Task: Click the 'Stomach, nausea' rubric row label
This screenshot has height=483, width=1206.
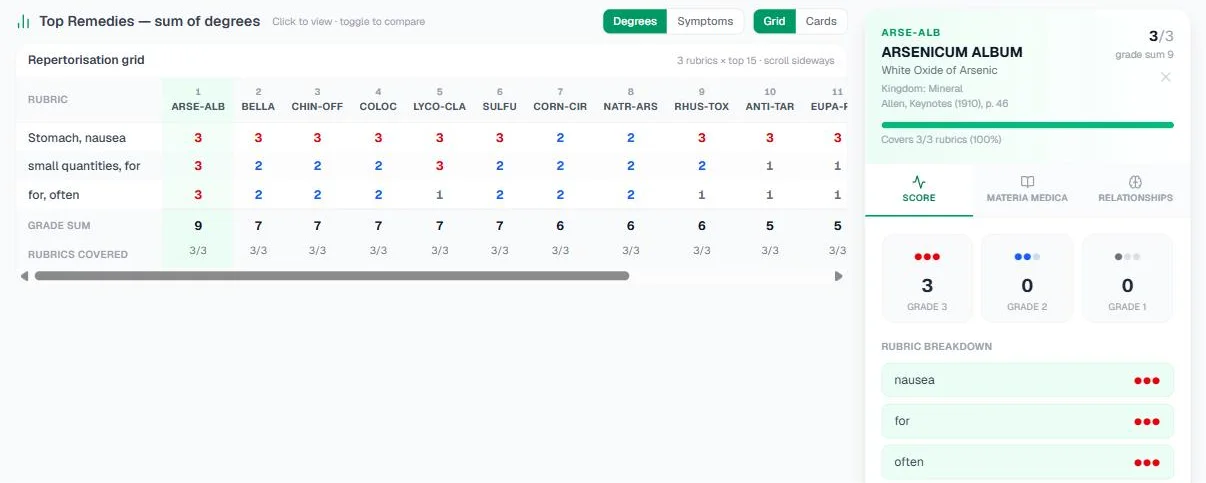Action: click(77, 138)
